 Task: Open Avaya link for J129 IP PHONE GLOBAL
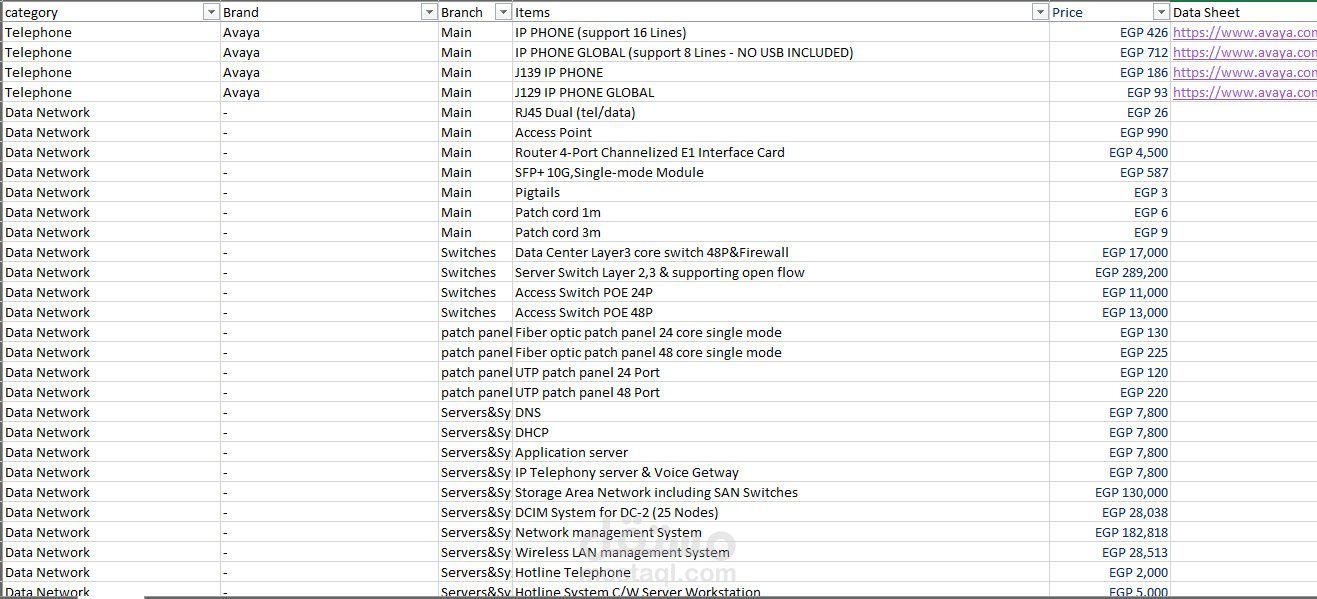coord(1245,92)
